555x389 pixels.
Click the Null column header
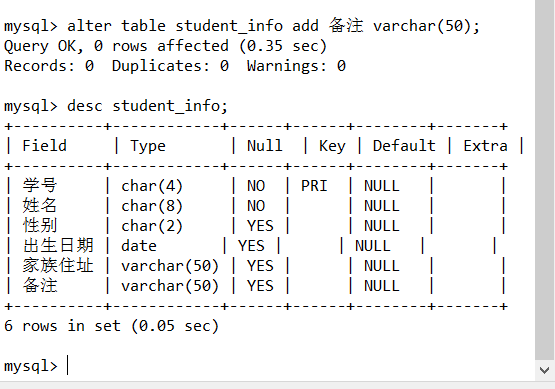pos(264,146)
